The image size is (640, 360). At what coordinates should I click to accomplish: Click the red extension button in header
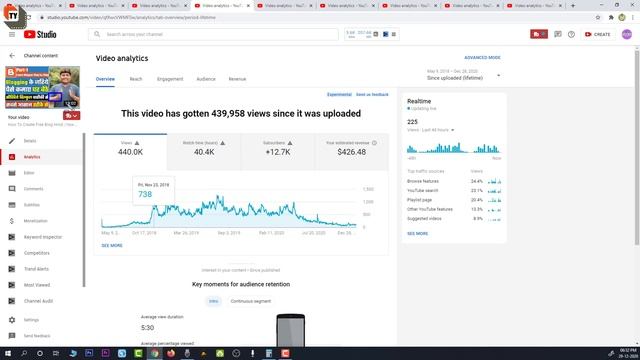(539, 34)
